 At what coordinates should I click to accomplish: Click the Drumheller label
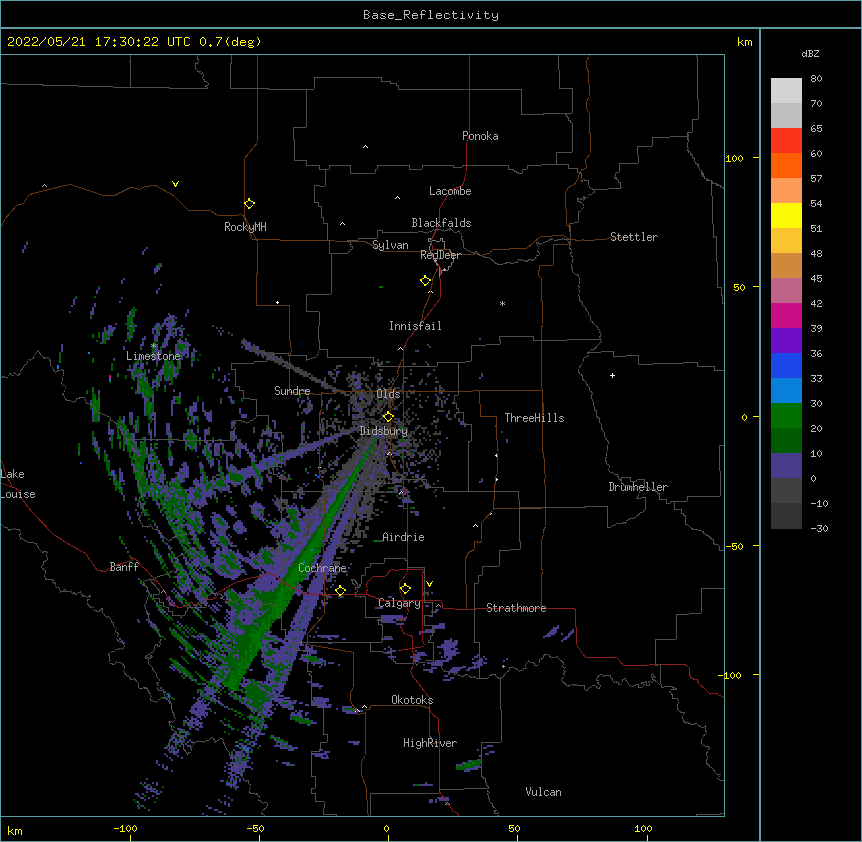pos(638,487)
